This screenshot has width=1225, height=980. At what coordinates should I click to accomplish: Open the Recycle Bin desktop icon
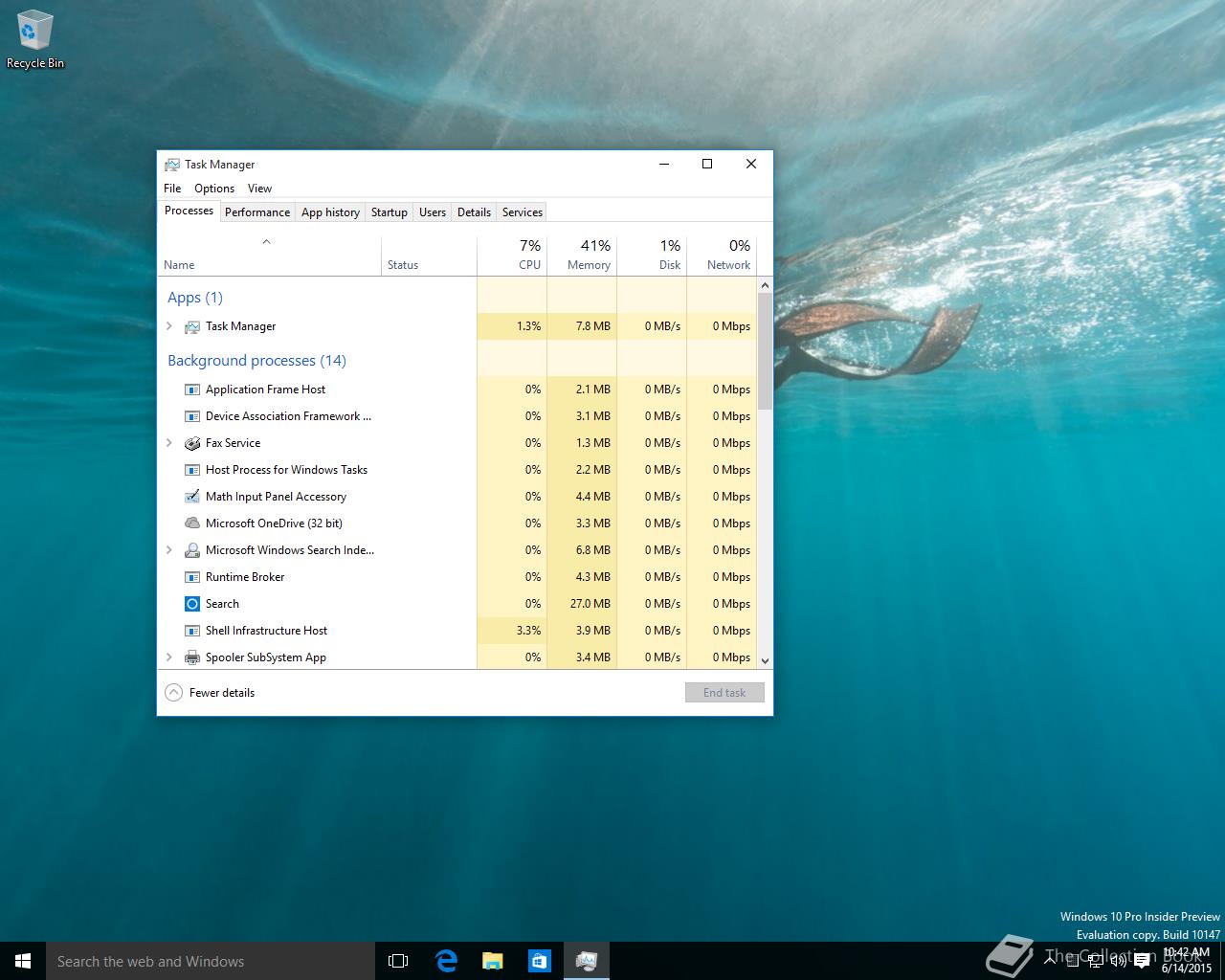click(x=35, y=39)
